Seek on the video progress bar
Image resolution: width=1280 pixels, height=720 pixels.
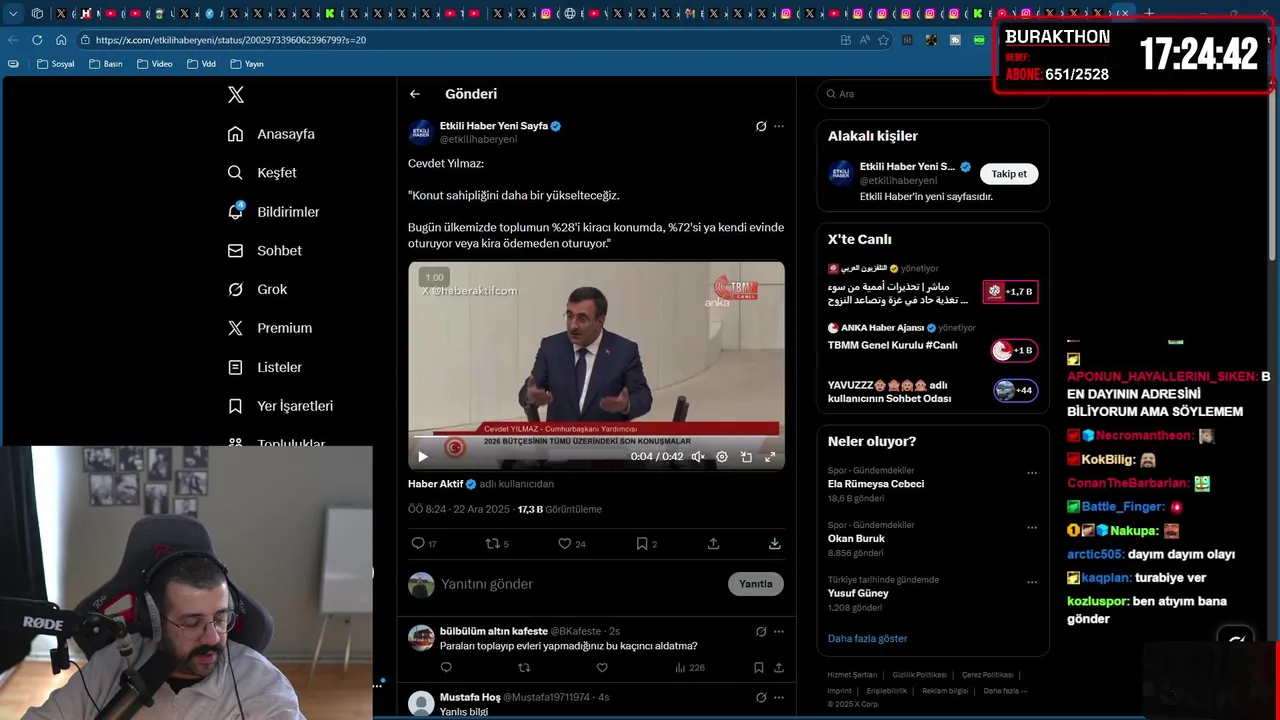click(596, 436)
